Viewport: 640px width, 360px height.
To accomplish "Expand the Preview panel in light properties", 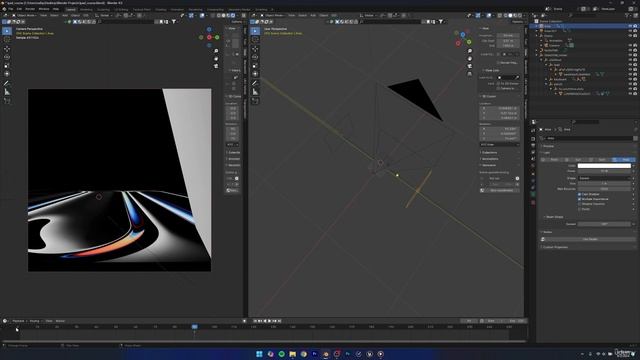I will 549,146.
